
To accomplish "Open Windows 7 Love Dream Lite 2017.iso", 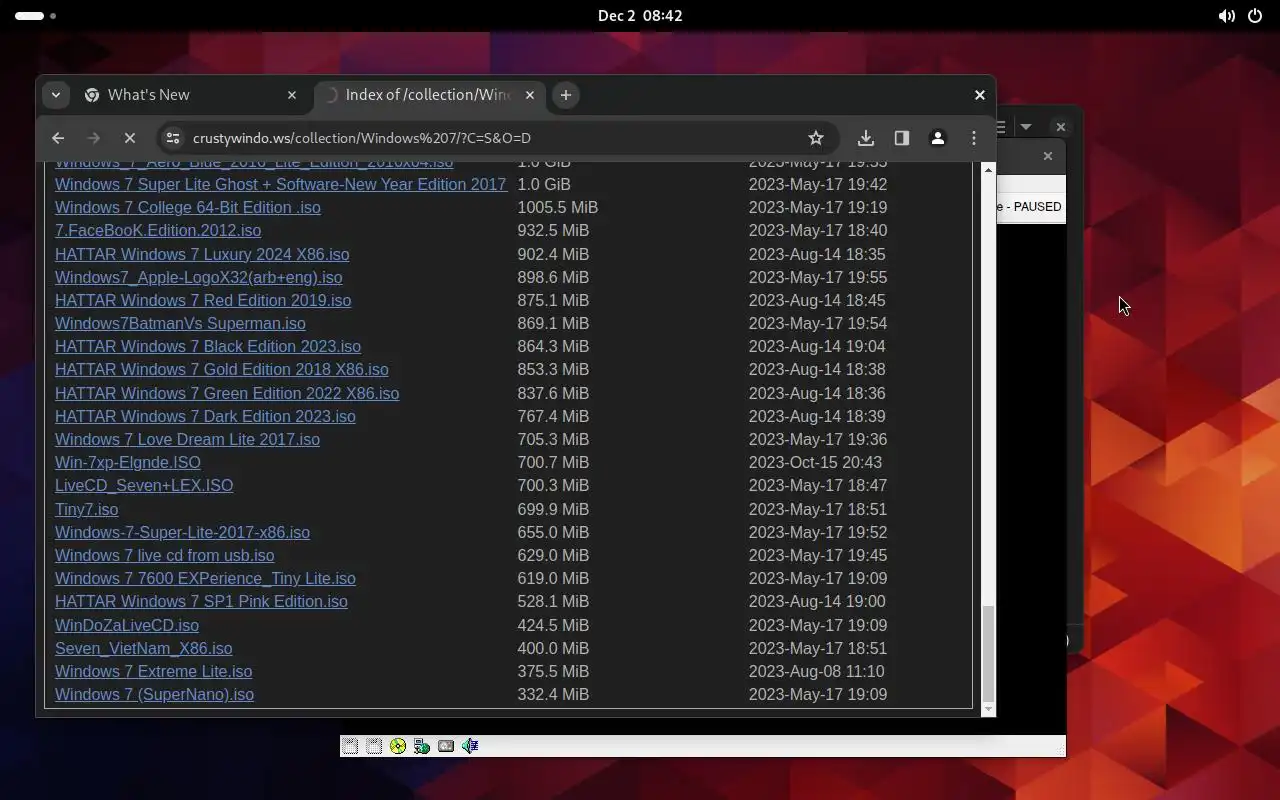I will coord(187,439).
